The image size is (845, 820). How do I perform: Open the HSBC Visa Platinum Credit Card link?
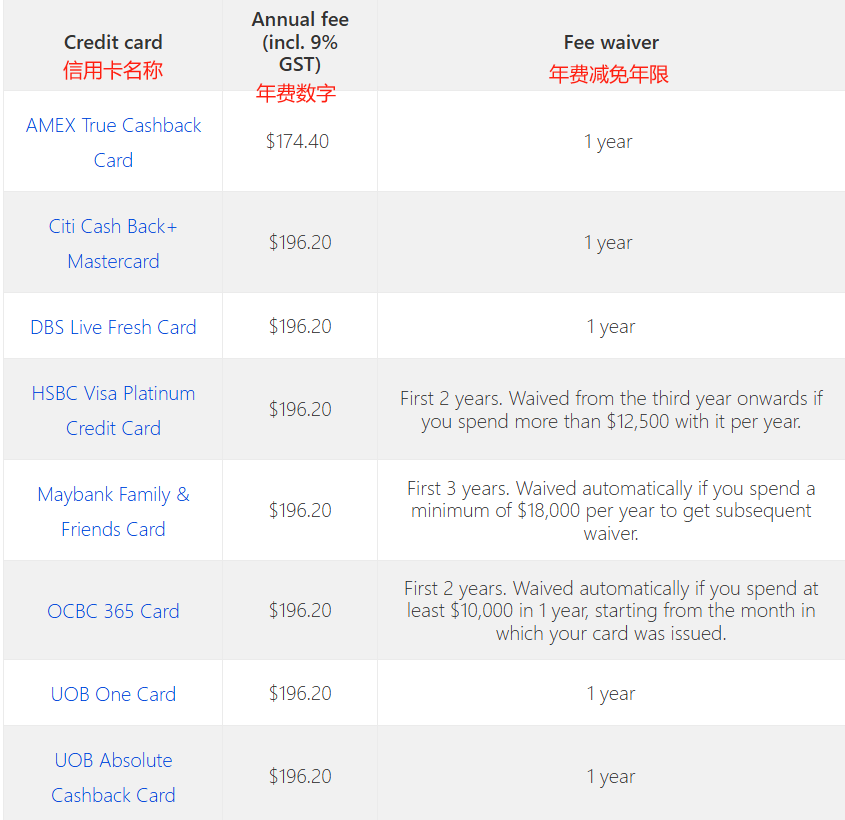coord(113,411)
